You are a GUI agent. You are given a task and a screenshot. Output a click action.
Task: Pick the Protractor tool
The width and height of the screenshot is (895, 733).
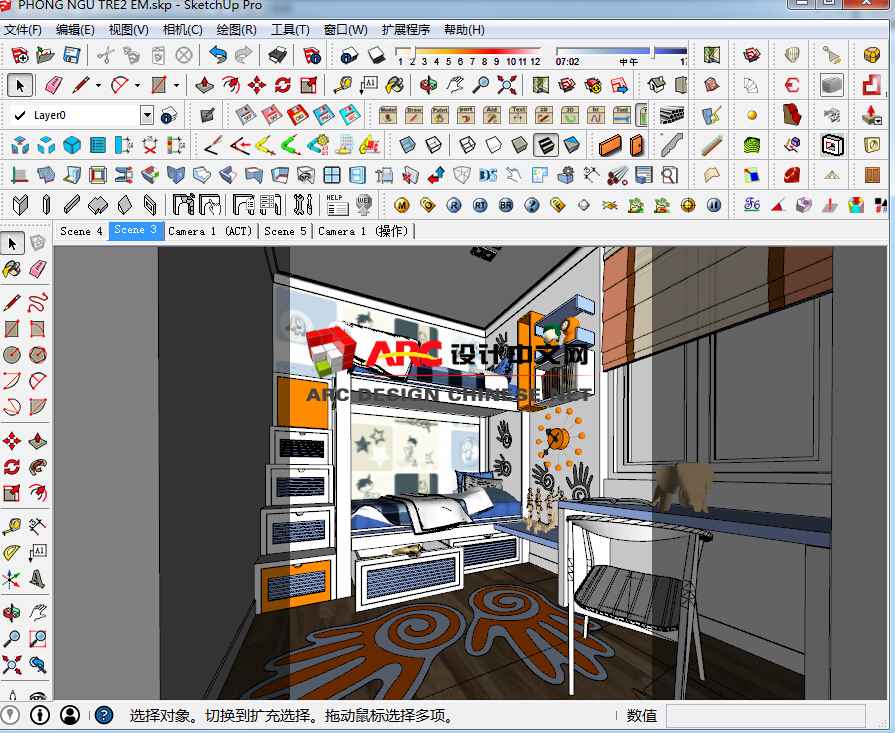coord(12,552)
